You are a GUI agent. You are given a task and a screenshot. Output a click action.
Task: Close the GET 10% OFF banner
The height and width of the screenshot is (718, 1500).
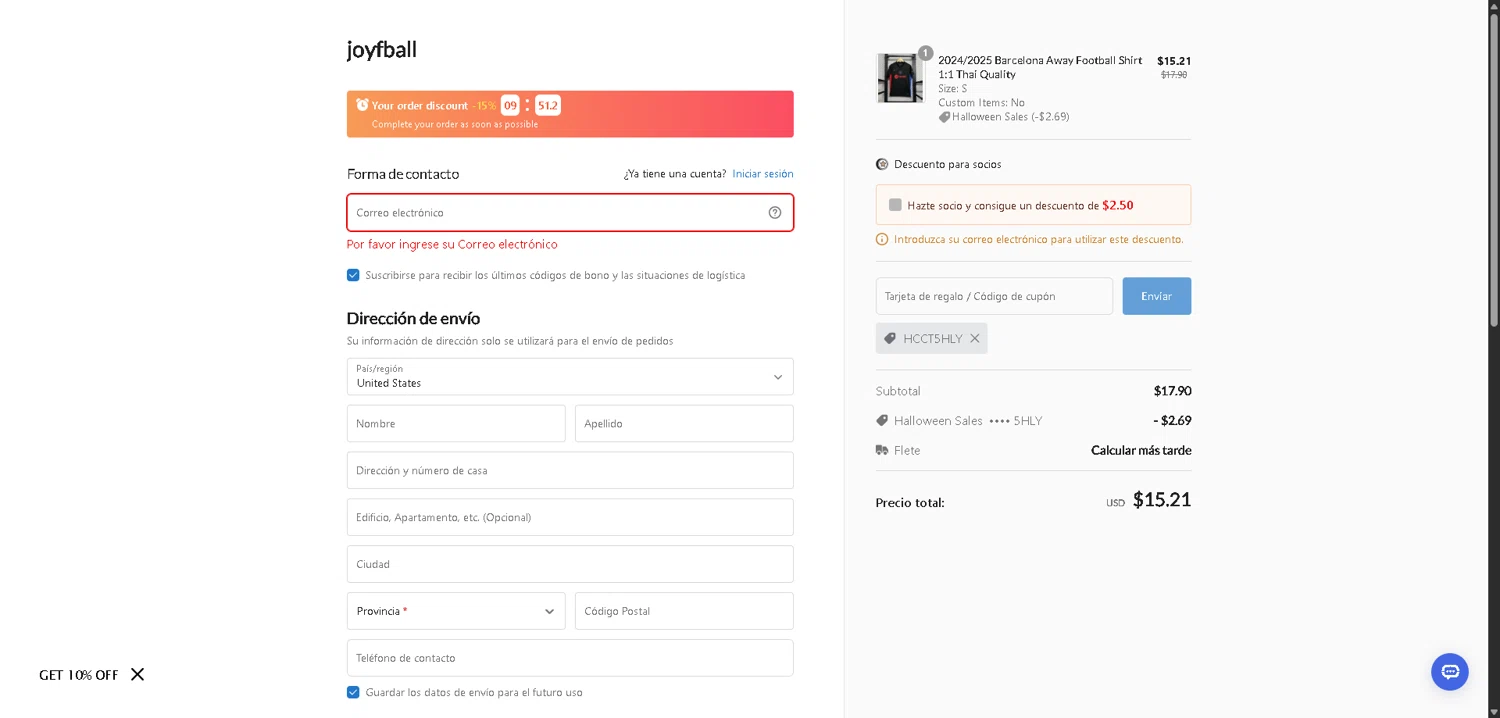[137, 674]
